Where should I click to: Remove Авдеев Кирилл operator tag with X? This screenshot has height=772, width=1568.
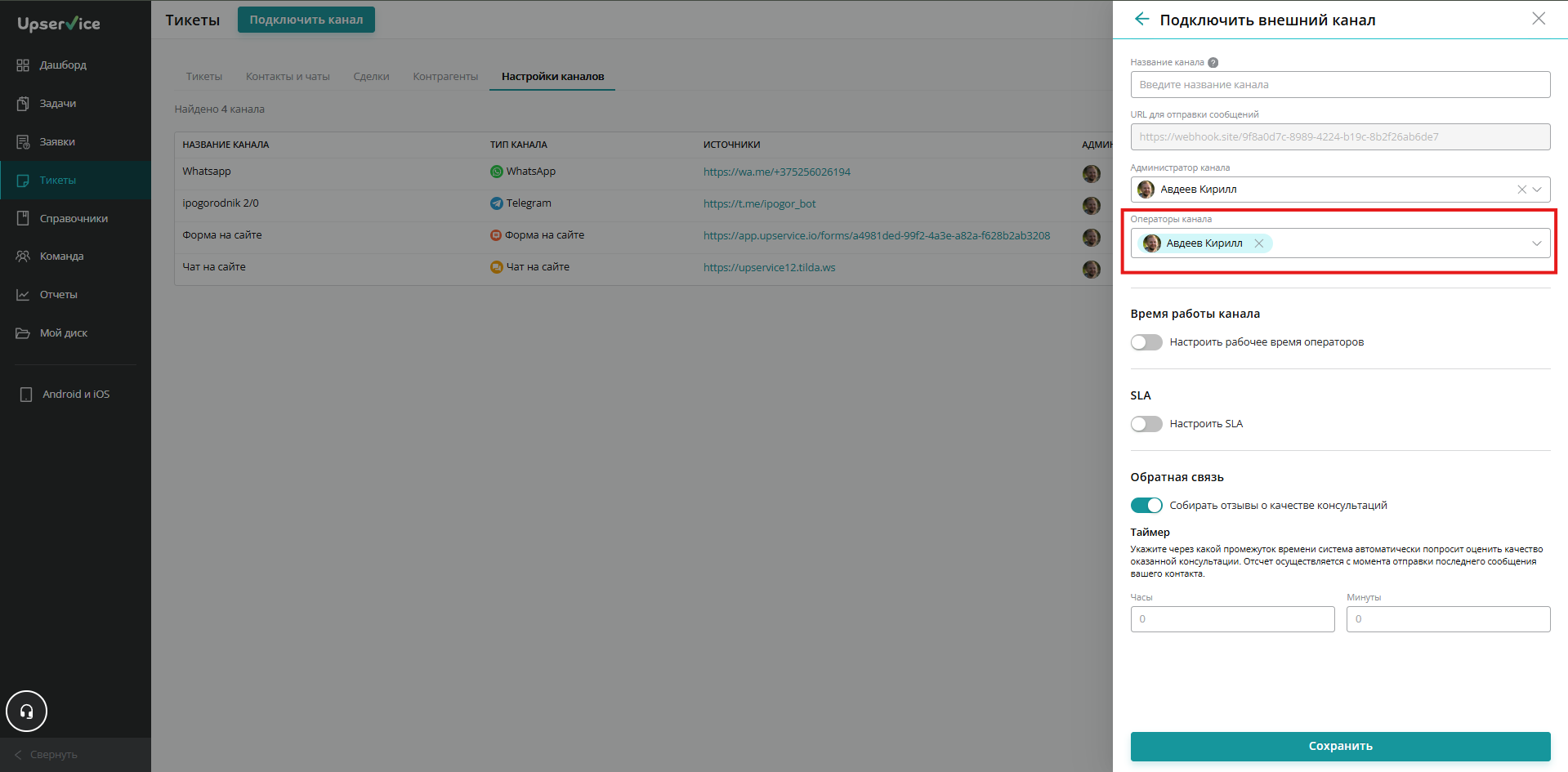click(x=1259, y=243)
